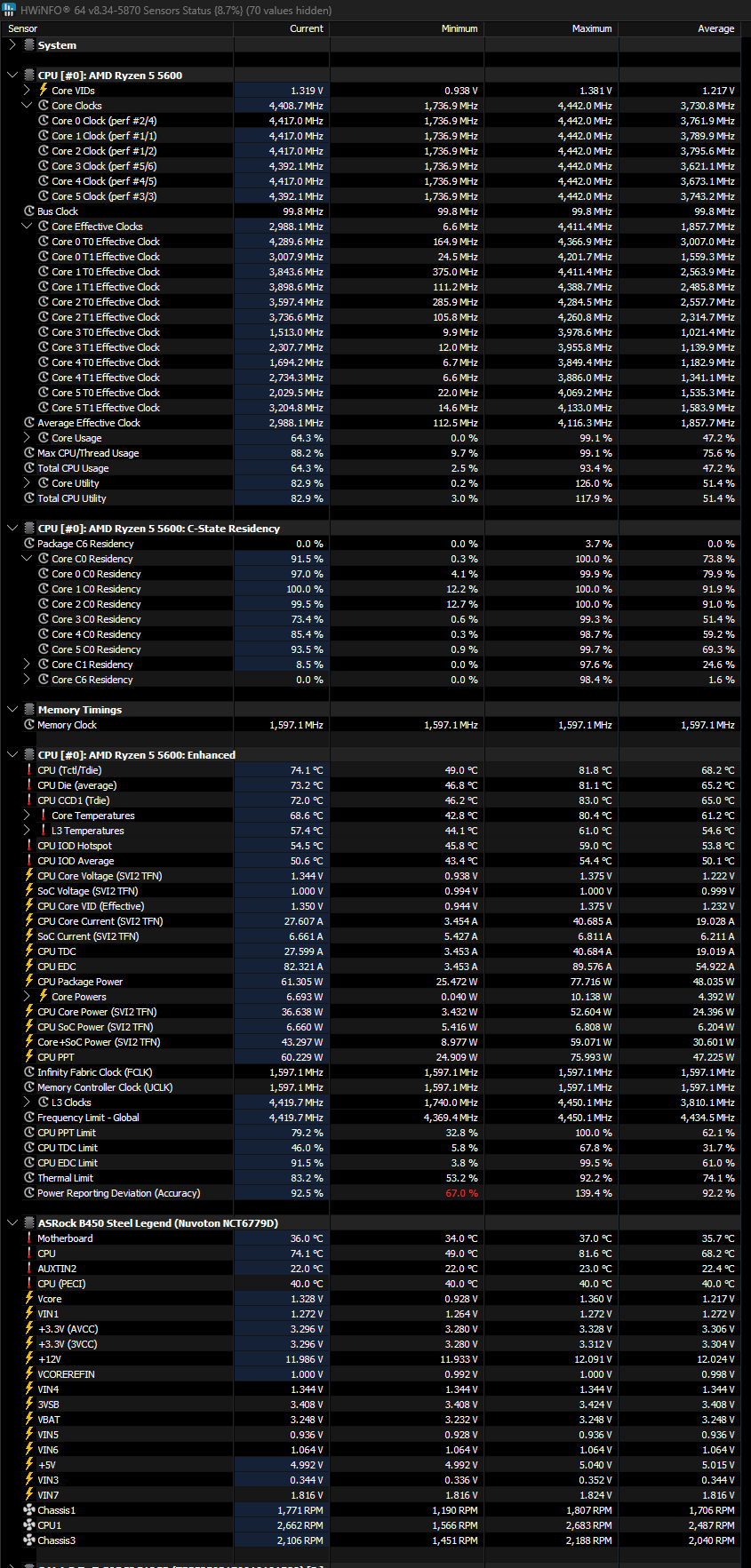Collapse the Core C0 Residency tree
Viewport: 751px width, 1568px height.
click(x=27, y=558)
